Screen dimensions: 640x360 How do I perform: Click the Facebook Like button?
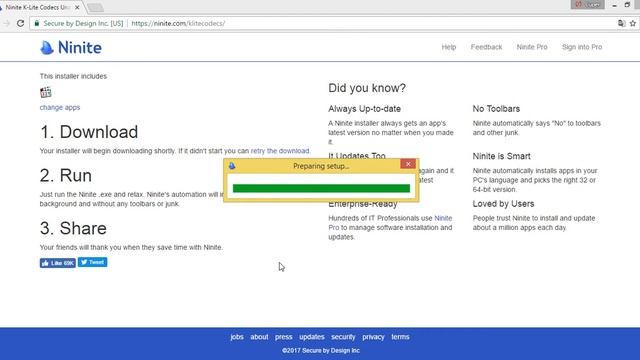click(x=58, y=263)
